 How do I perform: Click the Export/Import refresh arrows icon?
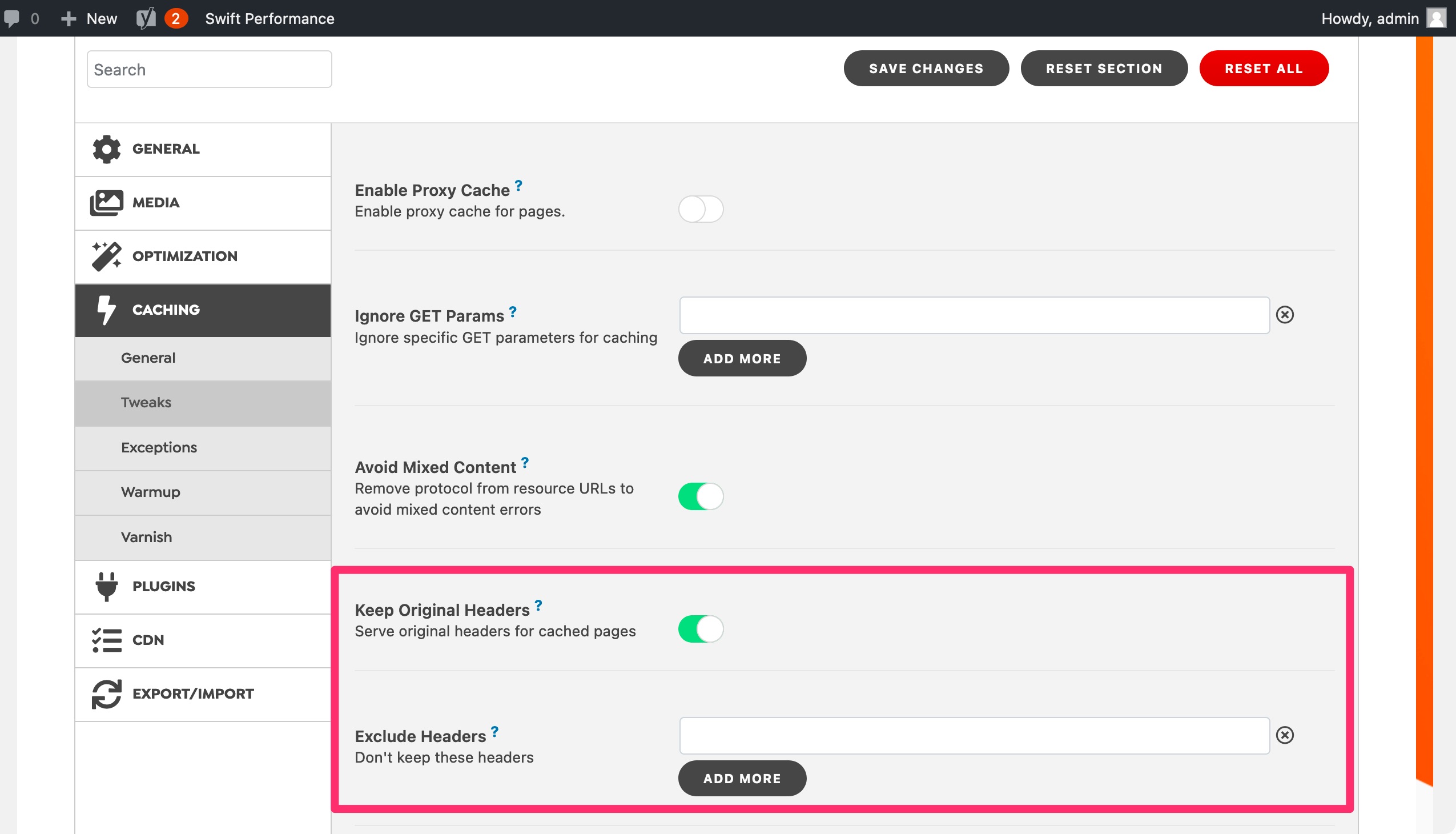click(x=107, y=693)
